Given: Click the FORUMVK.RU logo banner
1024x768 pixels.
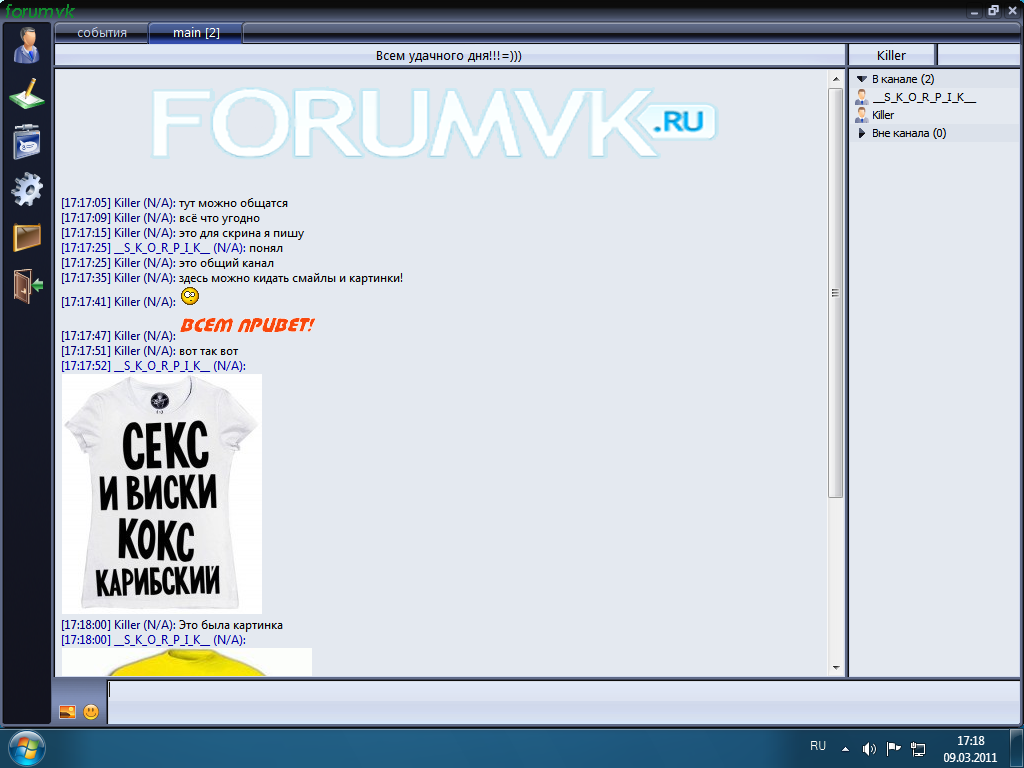Looking at the screenshot, I should pos(434,123).
